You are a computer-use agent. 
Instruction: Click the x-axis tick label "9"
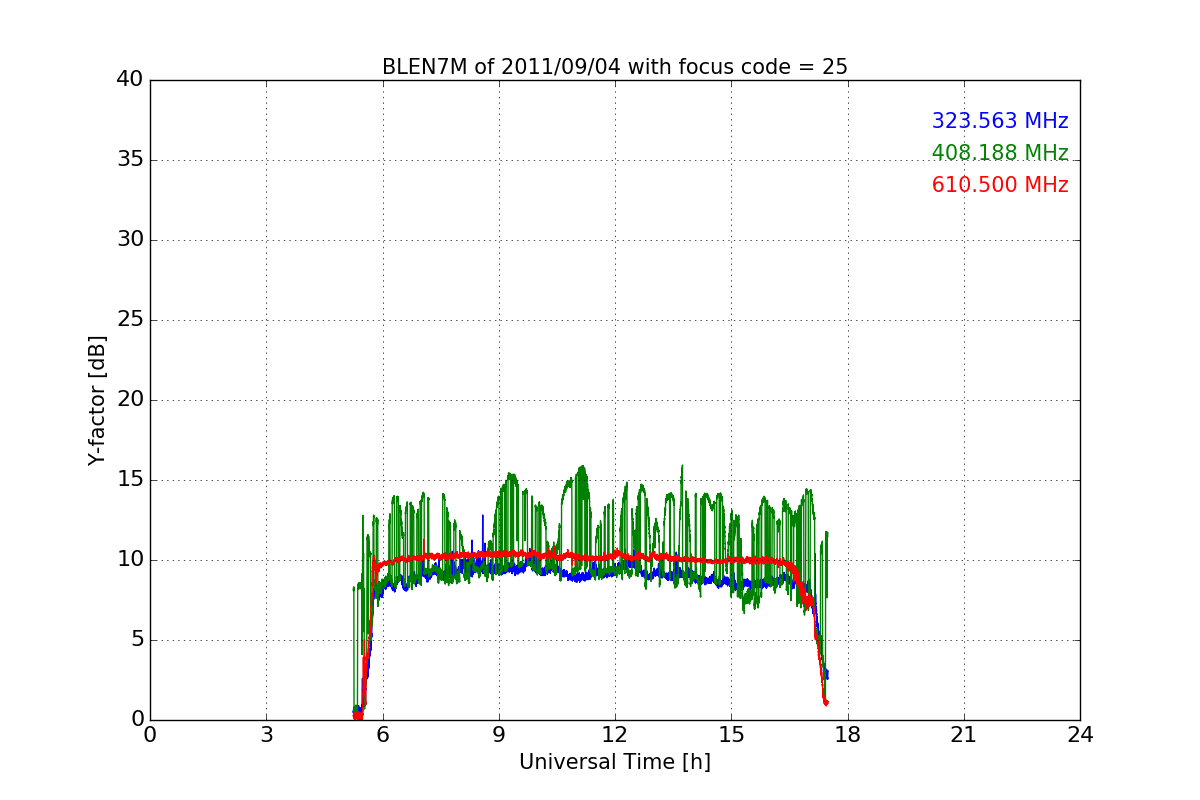(499, 735)
